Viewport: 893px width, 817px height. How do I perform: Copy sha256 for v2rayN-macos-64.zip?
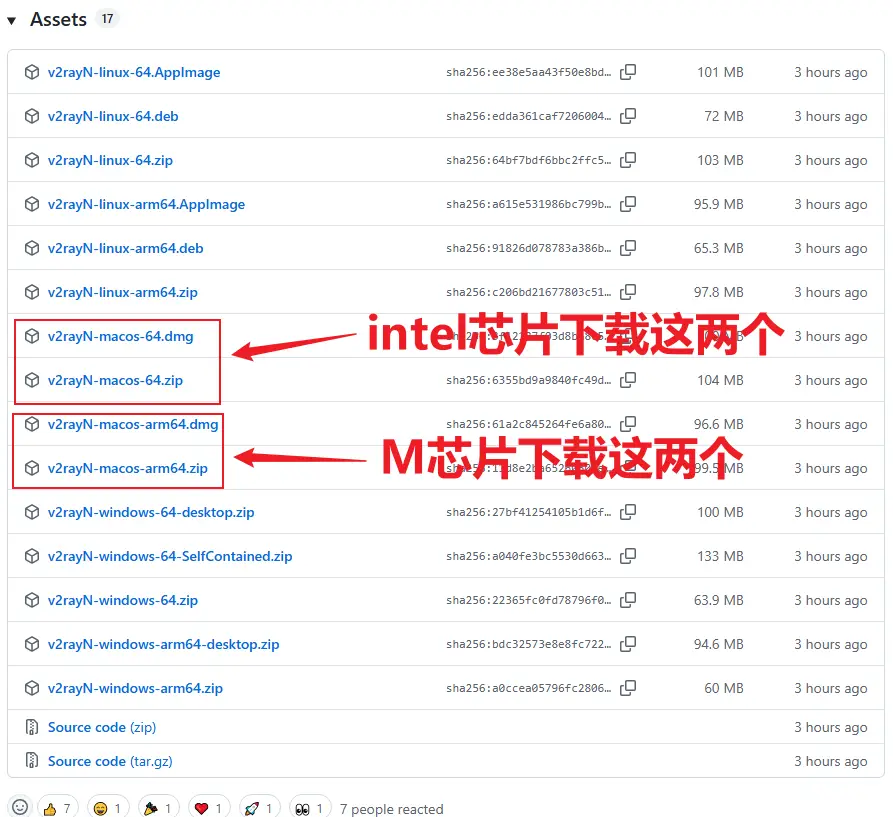click(x=628, y=380)
